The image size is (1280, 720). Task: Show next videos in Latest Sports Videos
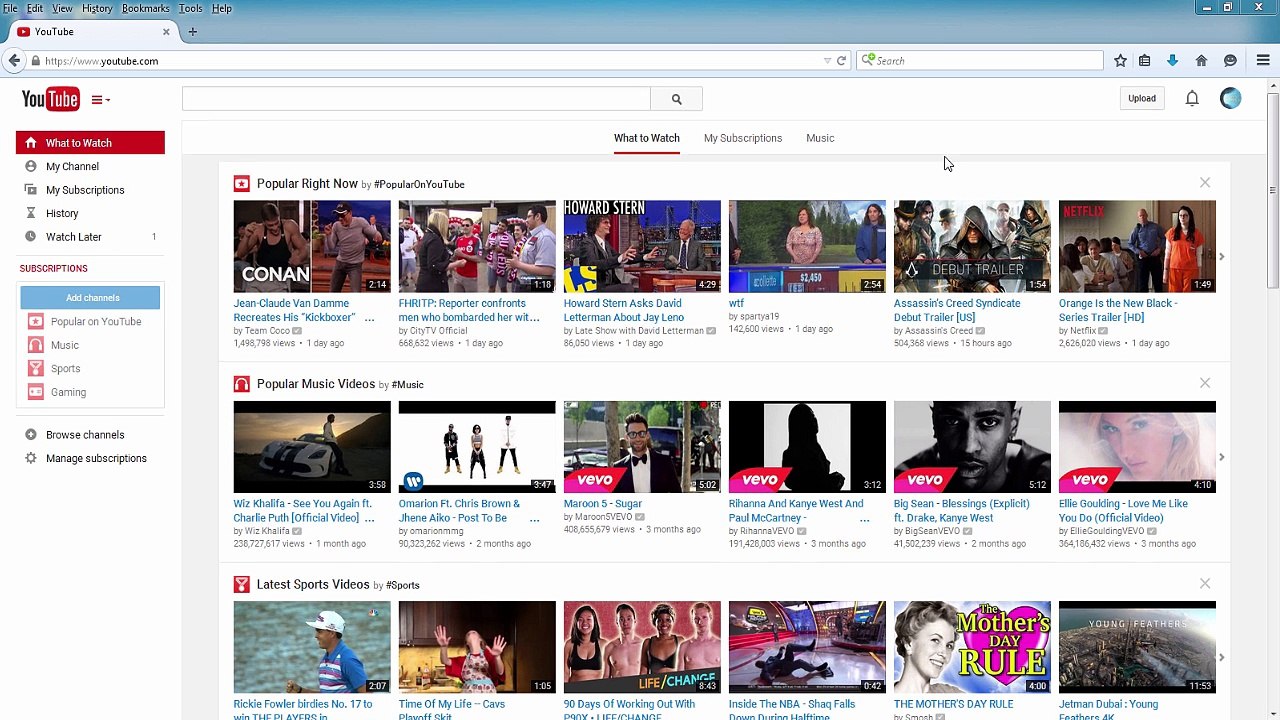click(1221, 657)
